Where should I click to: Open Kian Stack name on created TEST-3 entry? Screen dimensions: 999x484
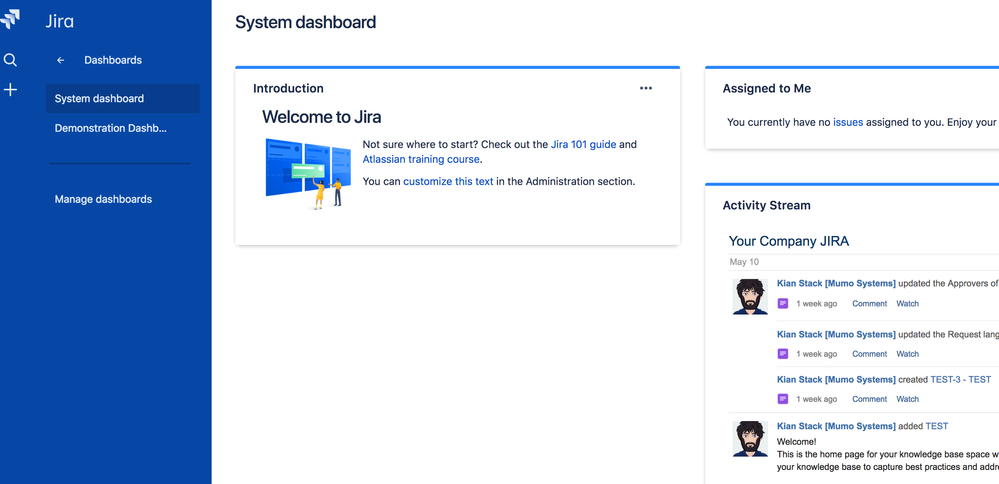[x=837, y=380]
